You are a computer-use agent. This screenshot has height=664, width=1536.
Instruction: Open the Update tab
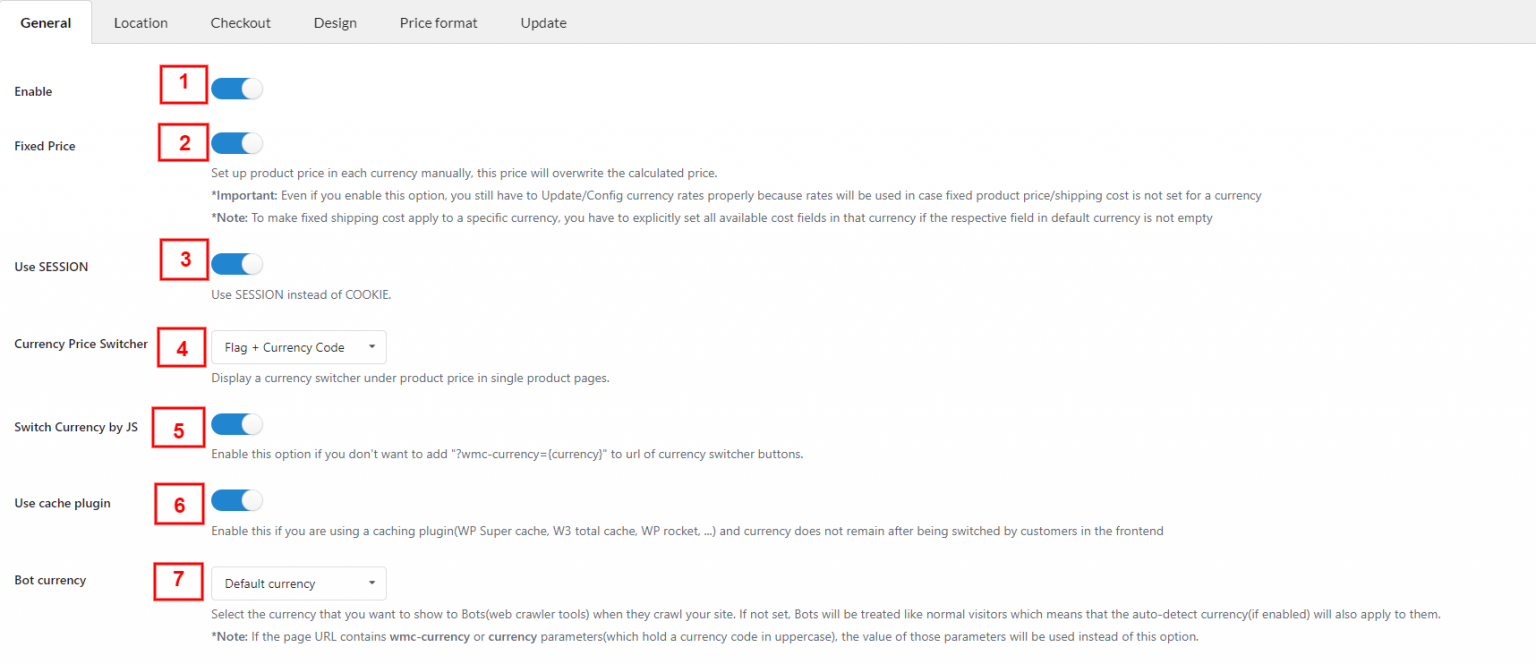543,23
